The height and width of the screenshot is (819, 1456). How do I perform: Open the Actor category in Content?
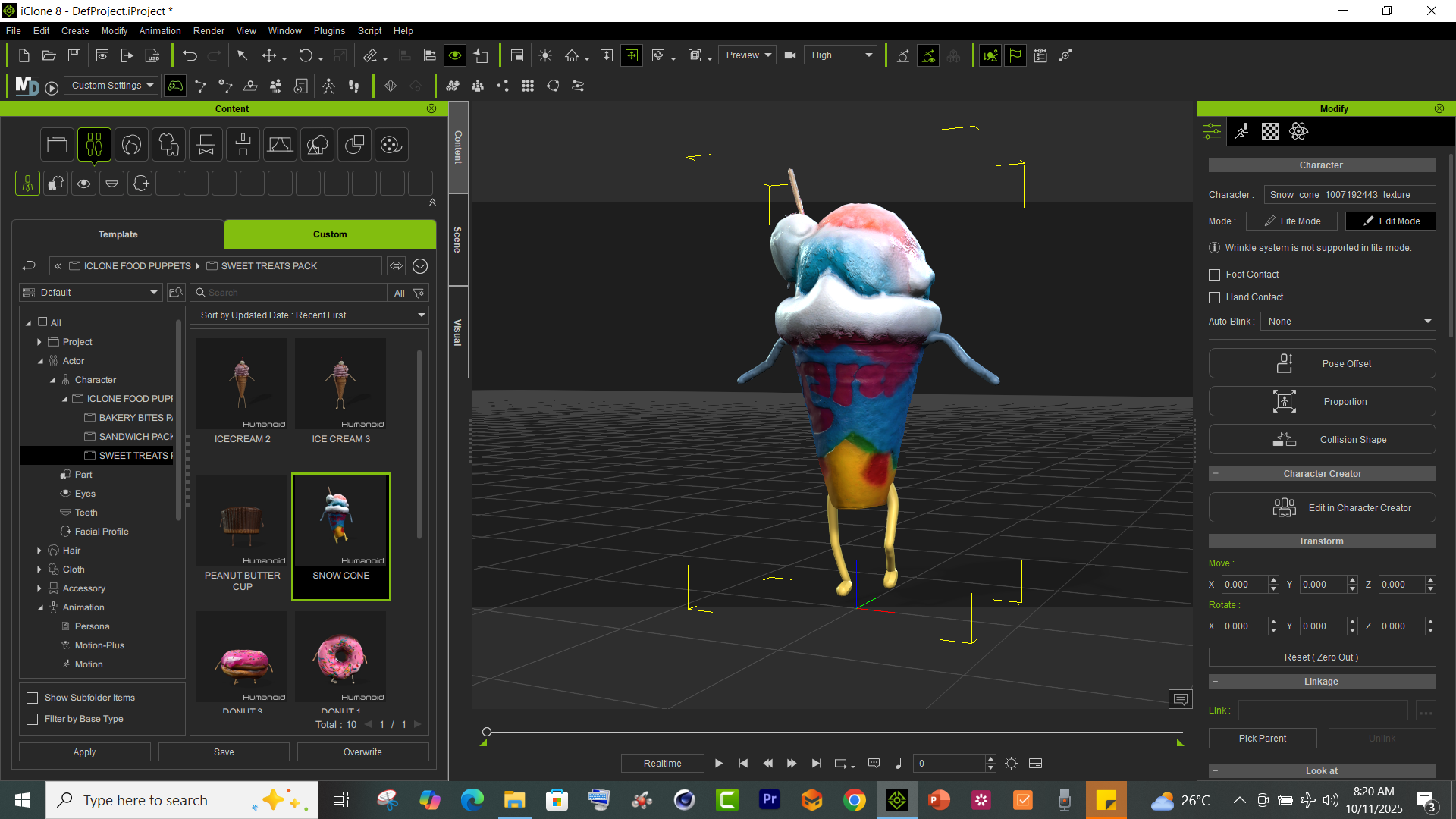[x=94, y=144]
